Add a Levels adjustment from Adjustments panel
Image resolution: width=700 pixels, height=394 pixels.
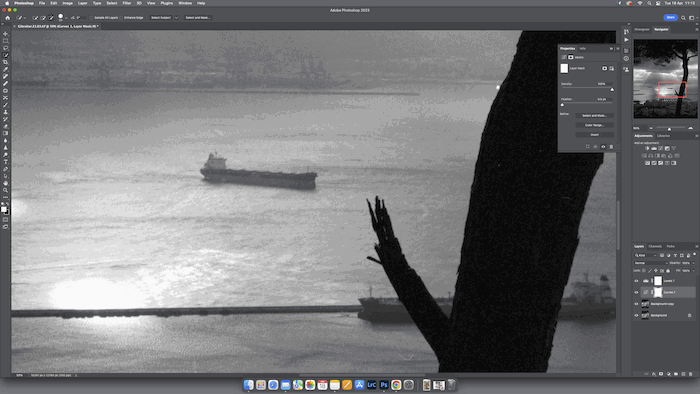[654, 149]
